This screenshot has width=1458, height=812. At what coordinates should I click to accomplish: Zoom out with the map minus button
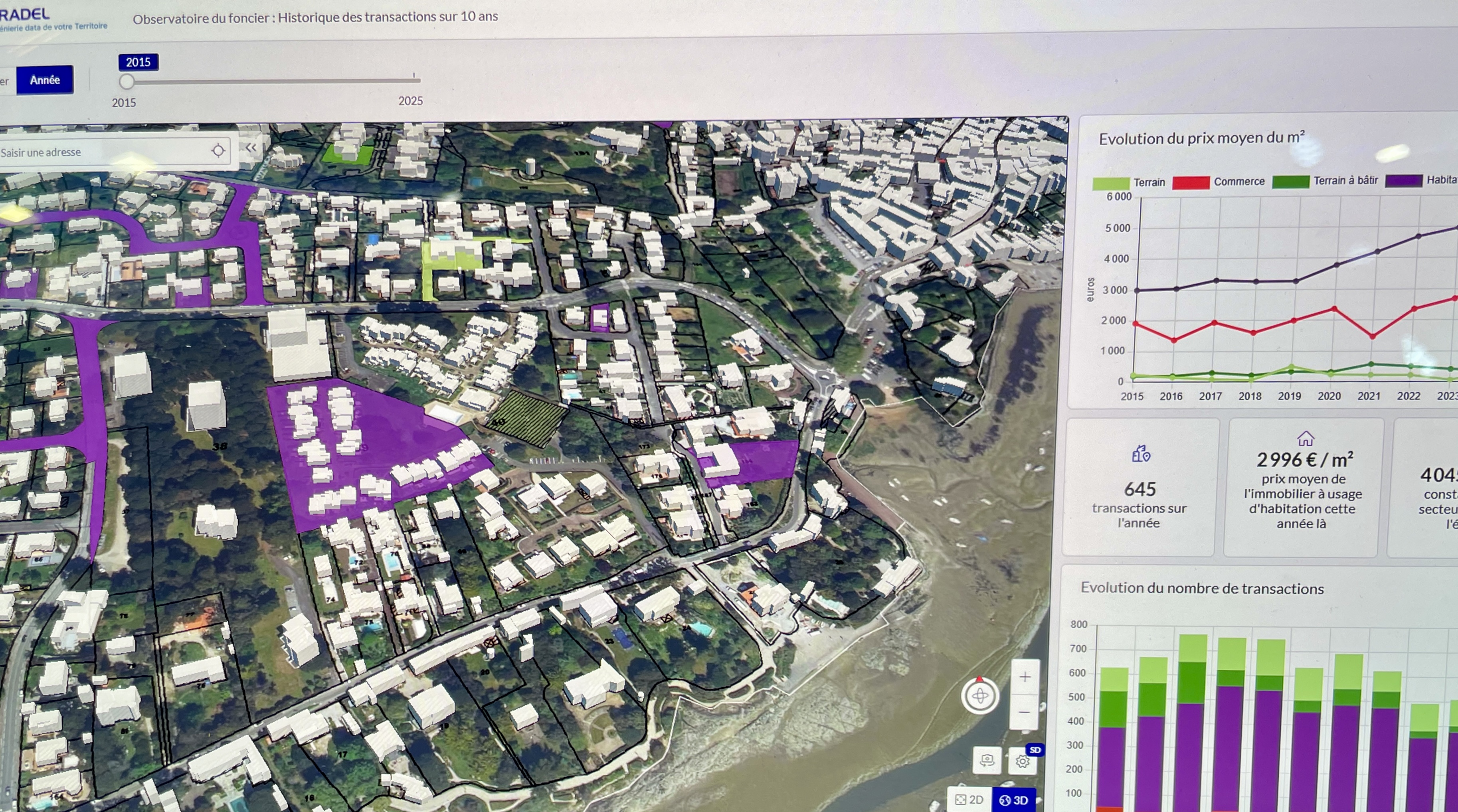(1024, 712)
